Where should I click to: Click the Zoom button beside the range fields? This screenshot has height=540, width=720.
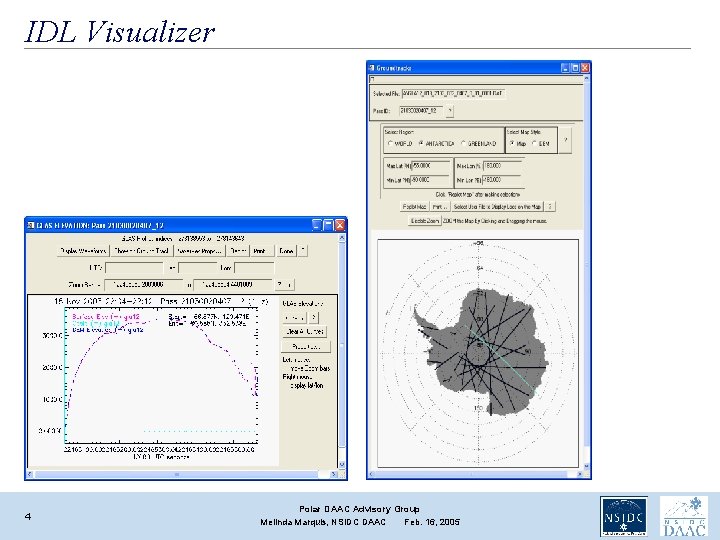point(284,285)
